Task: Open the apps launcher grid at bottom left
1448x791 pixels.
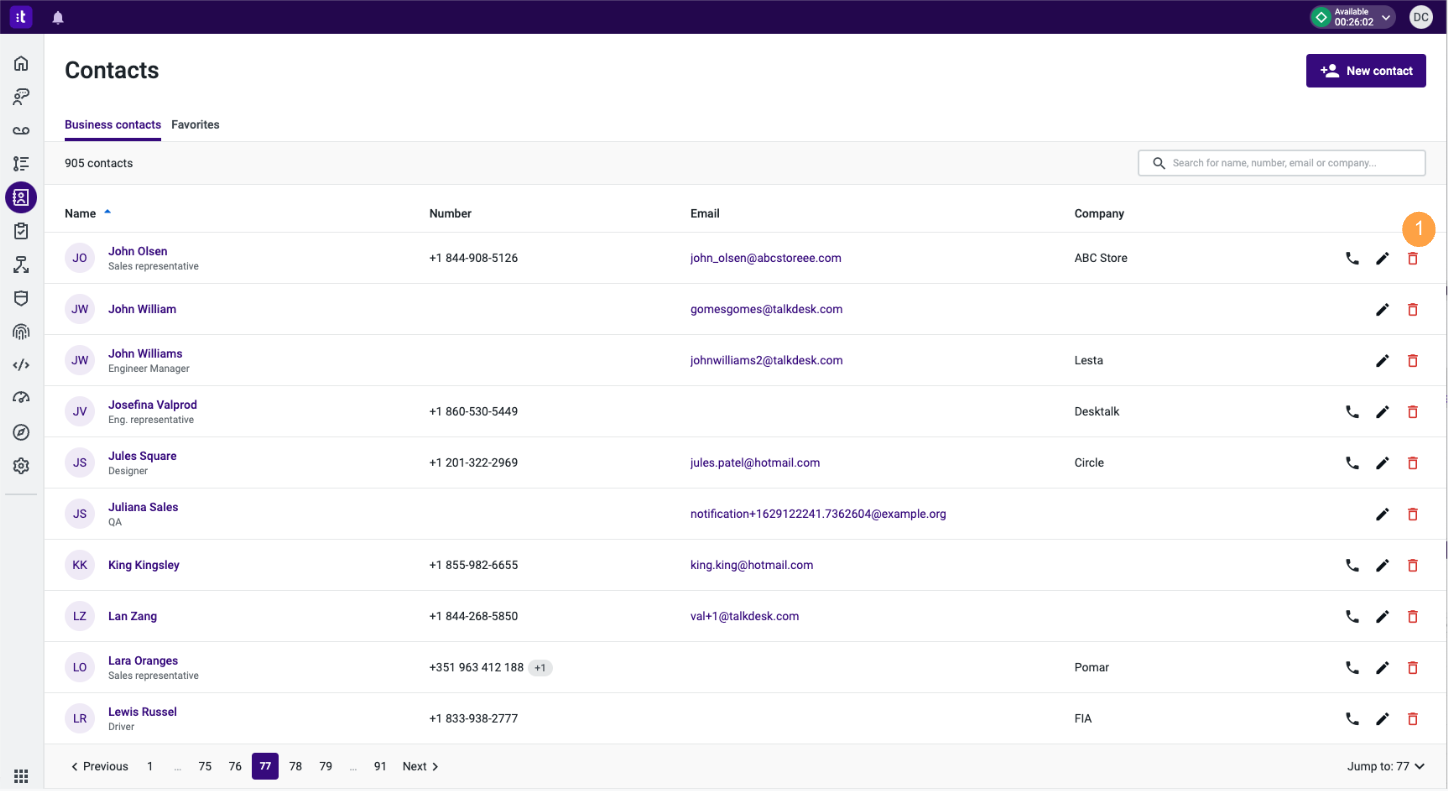Action: (x=21, y=777)
